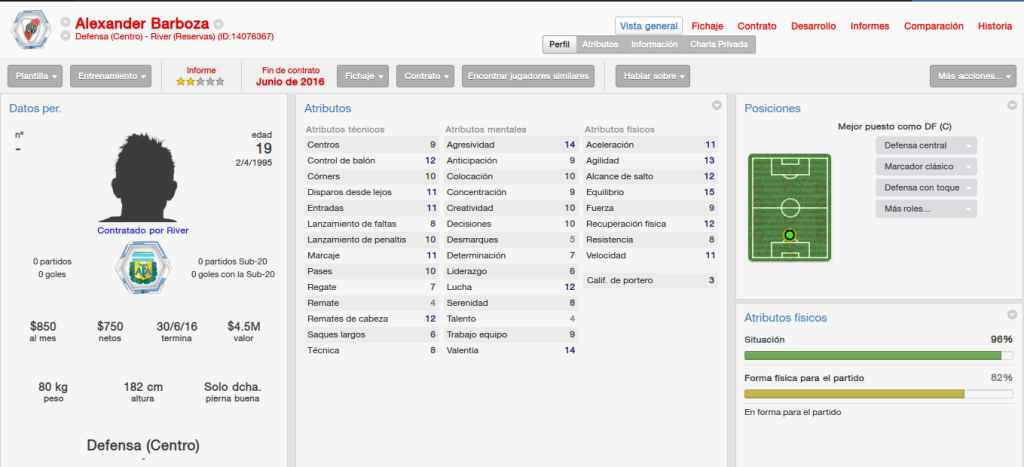Select the Información view toggle
The height and width of the screenshot is (467, 1024).
click(654, 44)
